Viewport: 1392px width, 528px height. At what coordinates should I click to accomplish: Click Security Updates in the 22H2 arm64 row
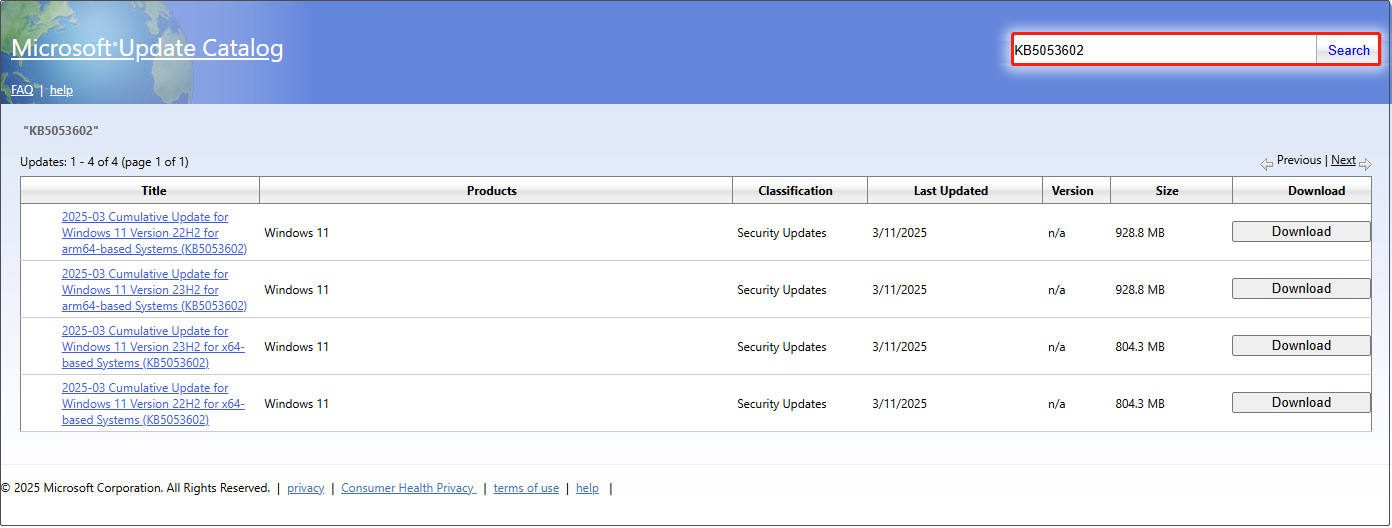(x=782, y=233)
